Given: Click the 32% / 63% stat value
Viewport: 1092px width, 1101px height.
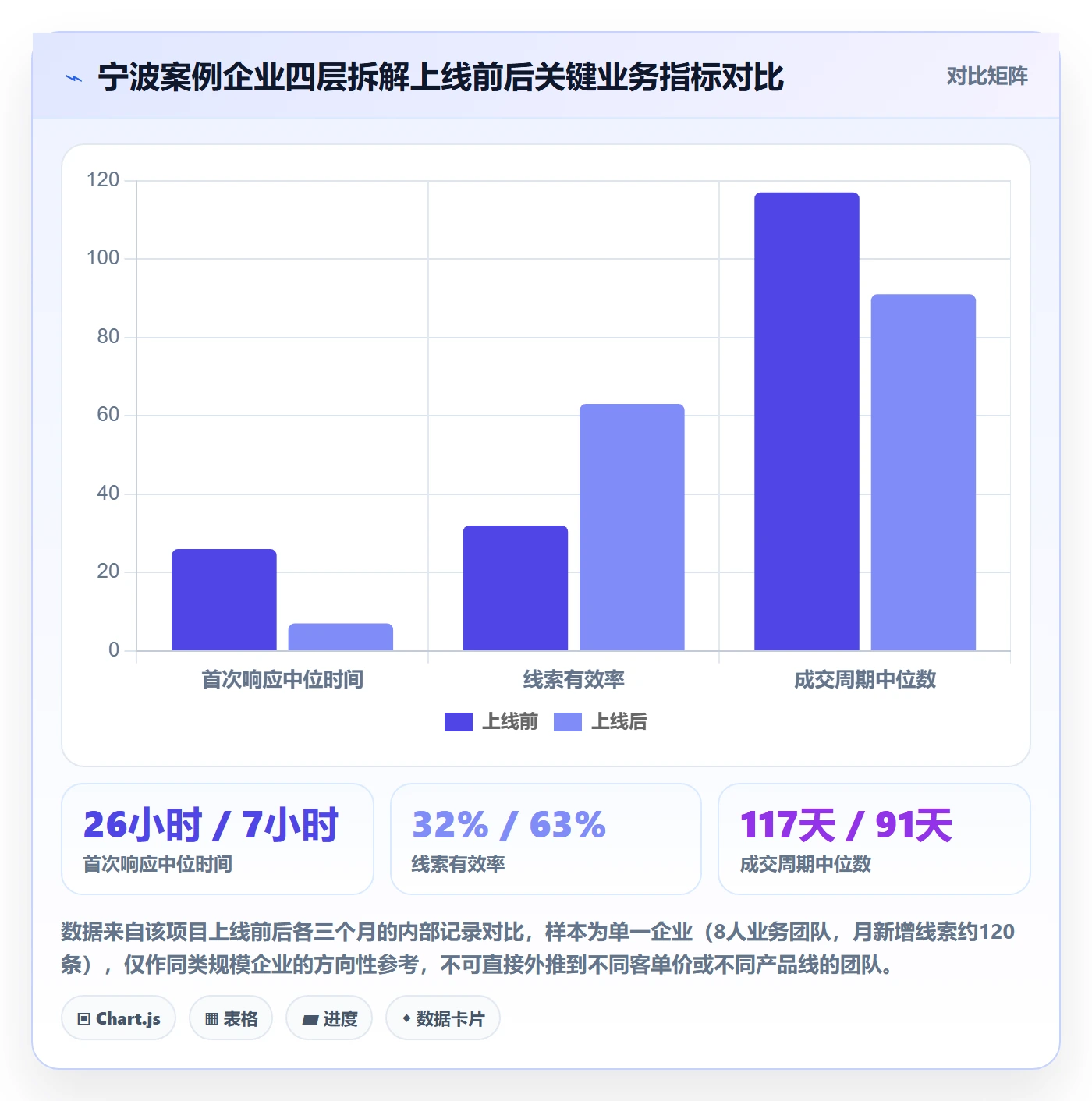Looking at the screenshot, I should (509, 825).
